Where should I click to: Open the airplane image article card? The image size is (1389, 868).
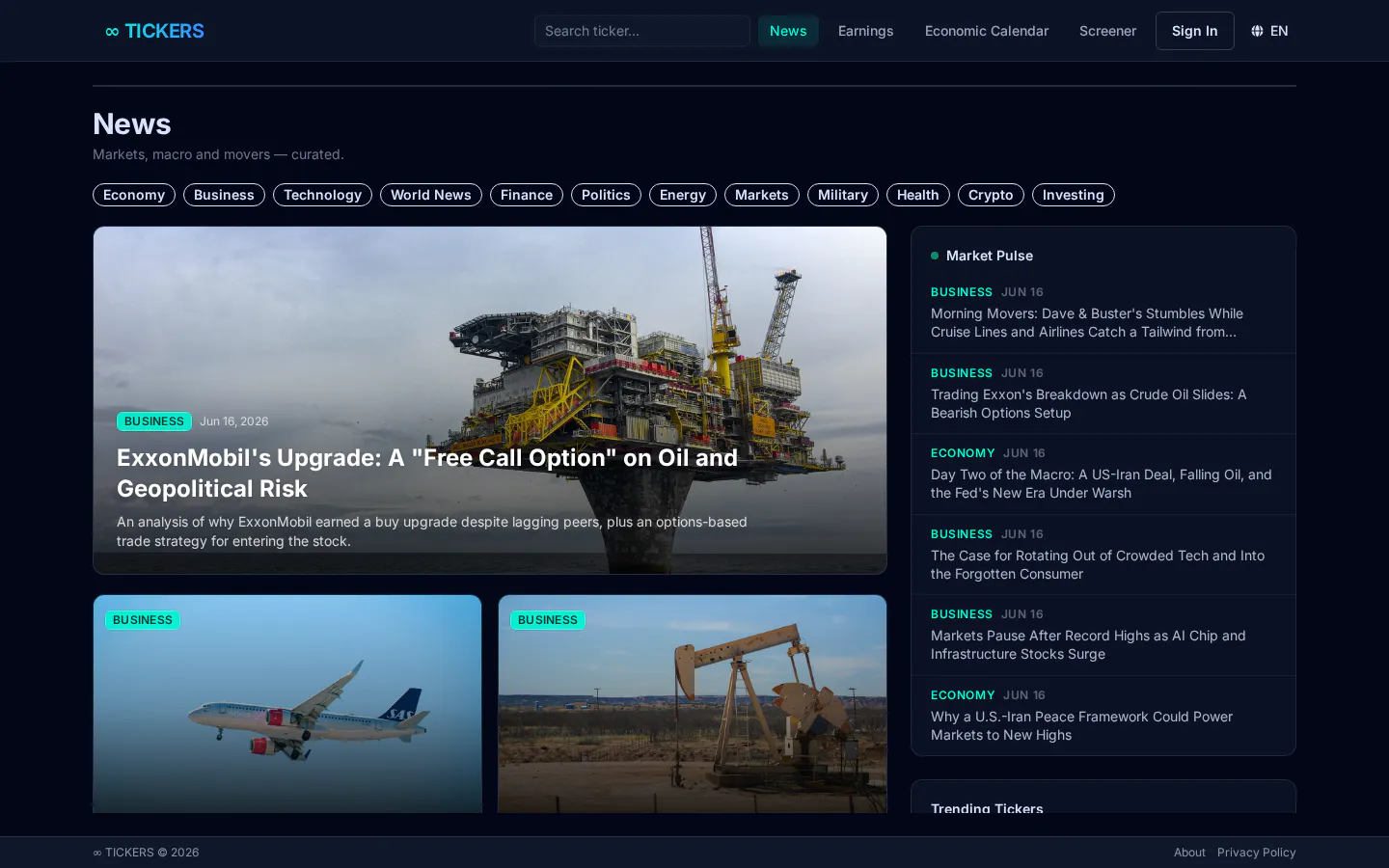coord(287,704)
